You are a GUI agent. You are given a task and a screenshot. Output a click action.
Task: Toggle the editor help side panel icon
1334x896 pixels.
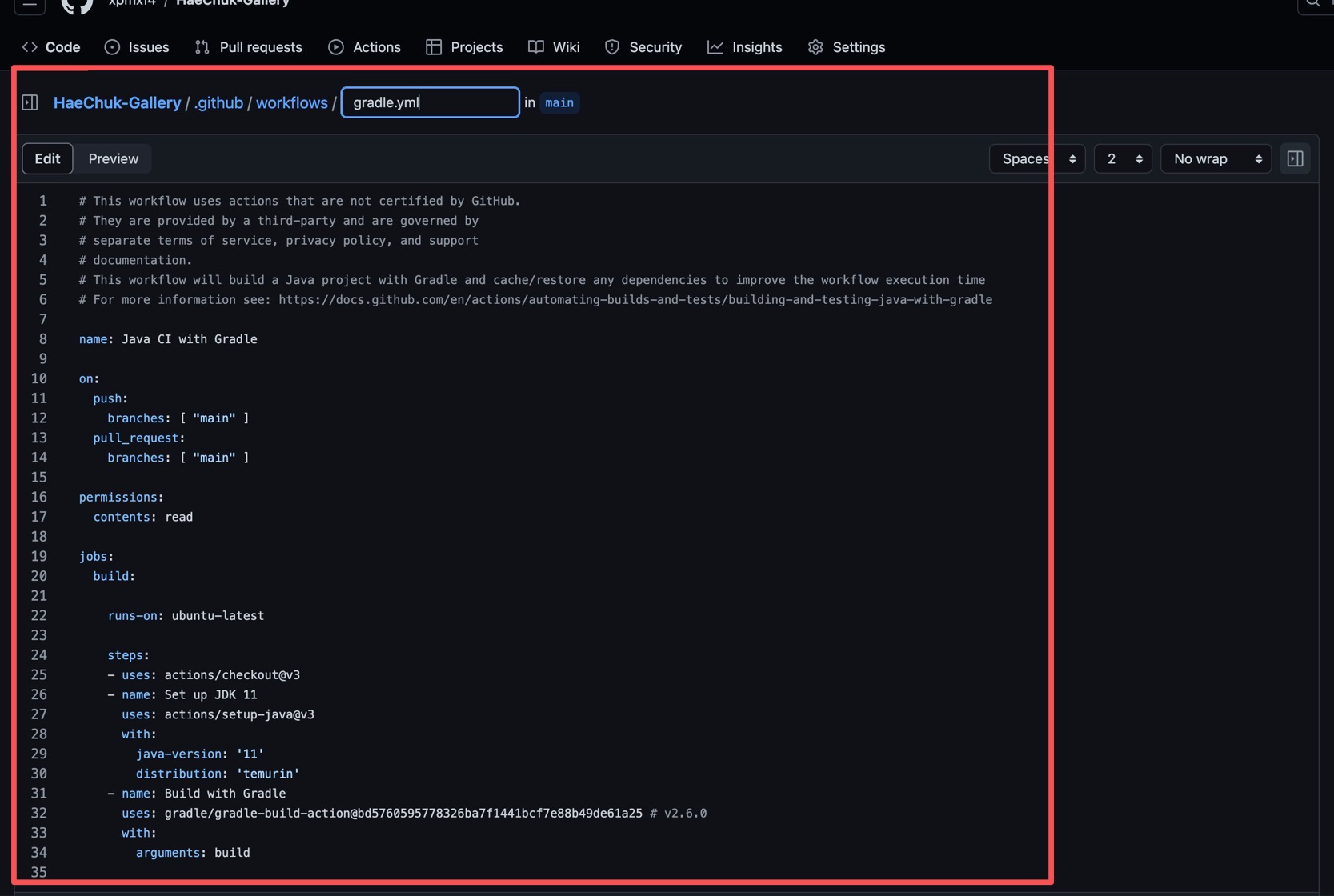pos(1296,158)
